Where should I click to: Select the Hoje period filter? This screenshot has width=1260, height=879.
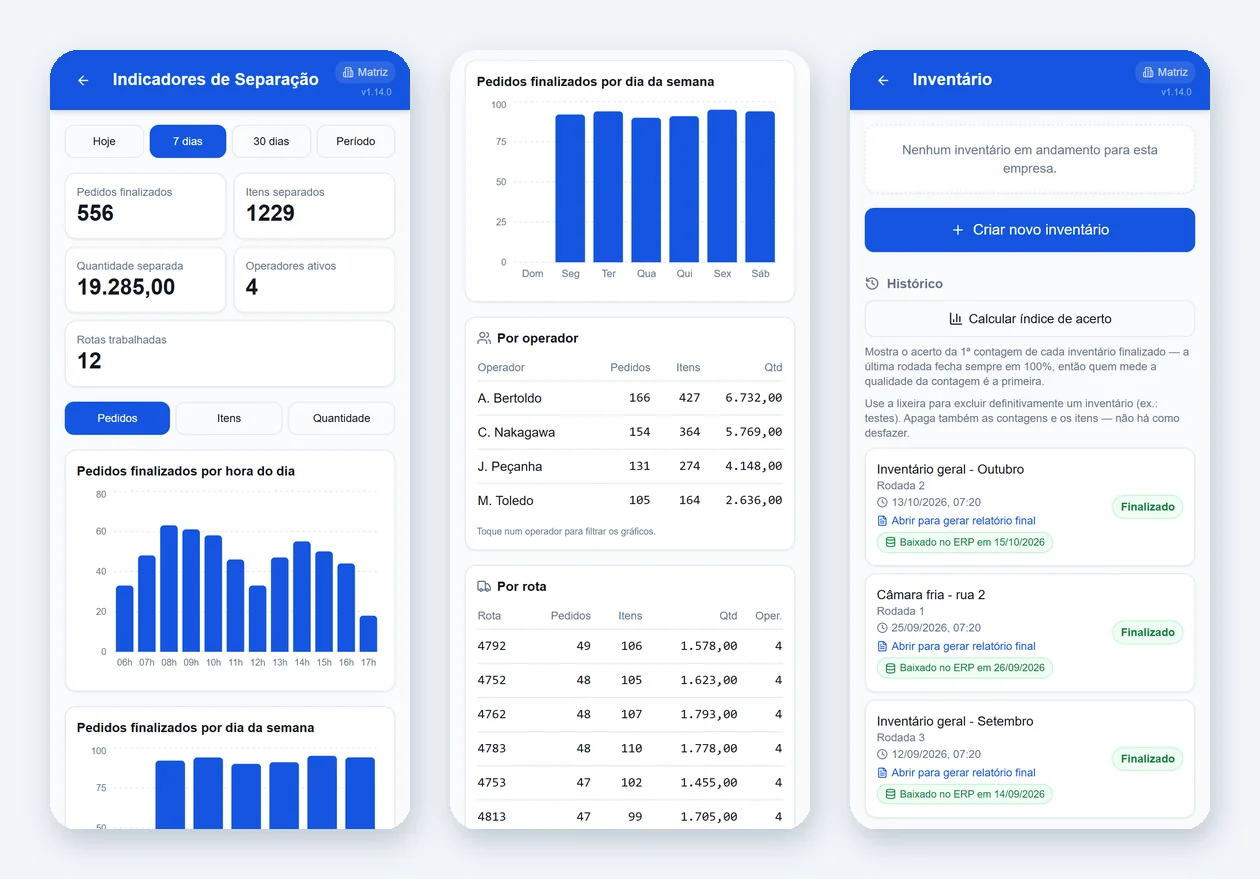pyautogui.click(x=104, y=141)
